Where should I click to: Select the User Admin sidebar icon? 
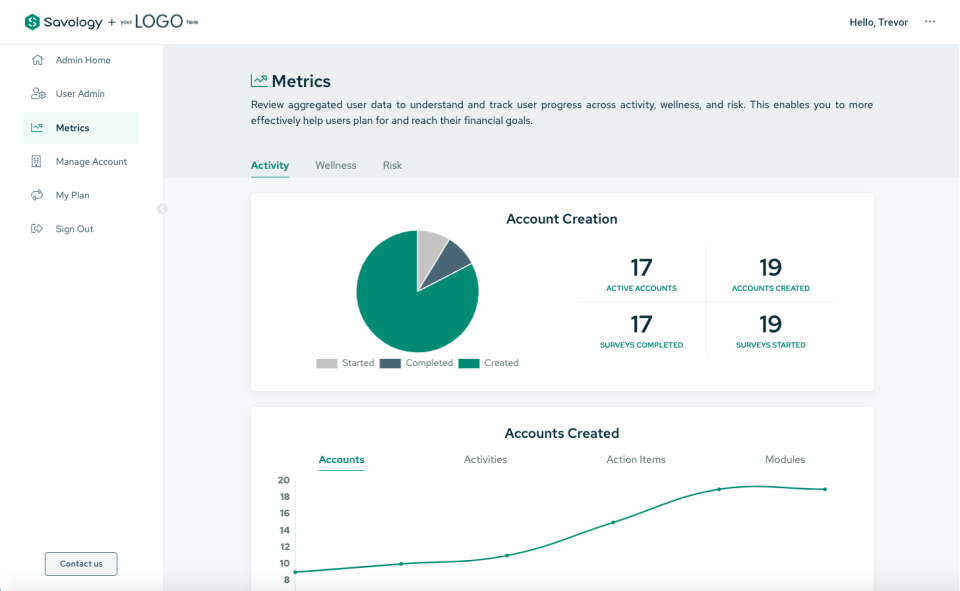38,93
